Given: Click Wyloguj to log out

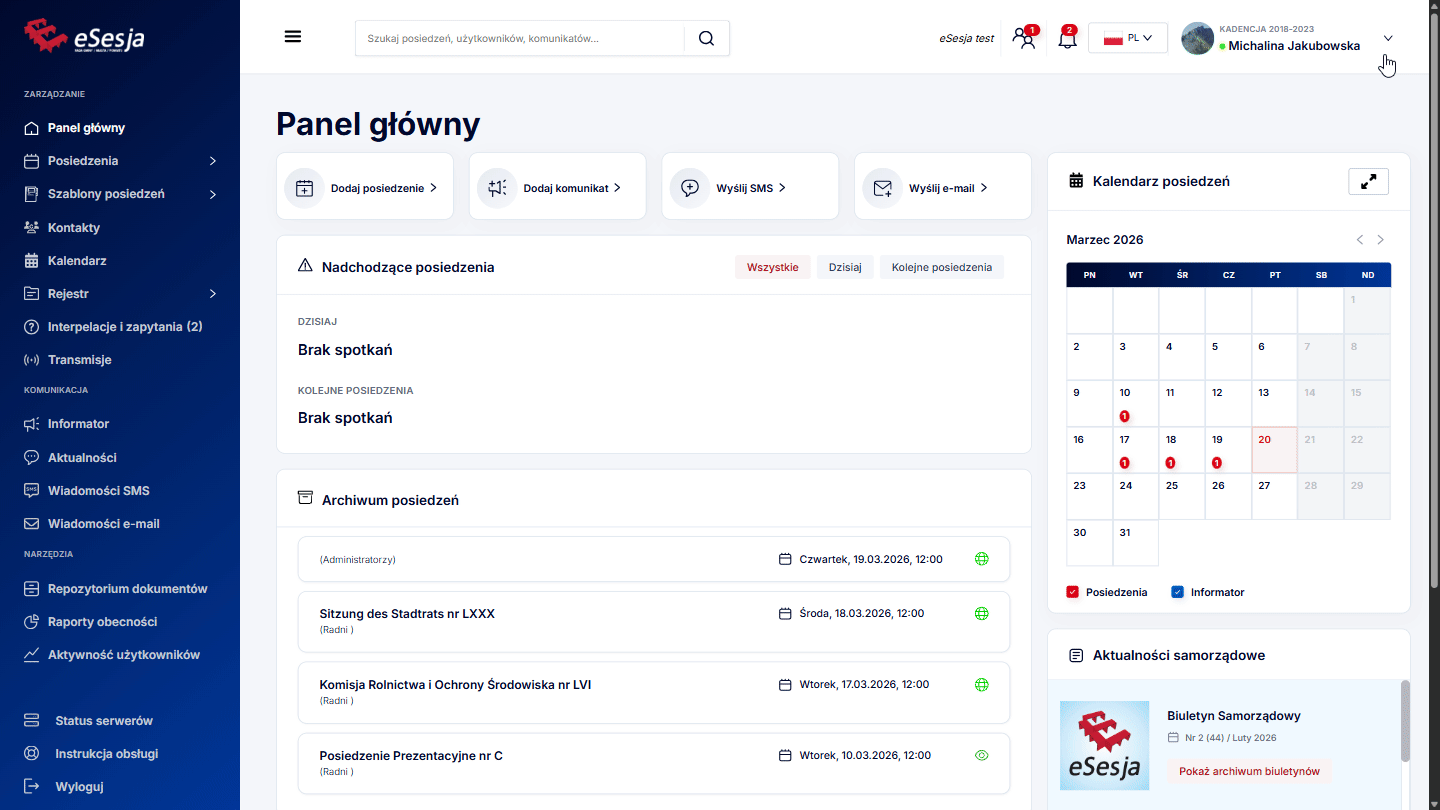Looking at the screenshot, I should [x=79, y=786].
